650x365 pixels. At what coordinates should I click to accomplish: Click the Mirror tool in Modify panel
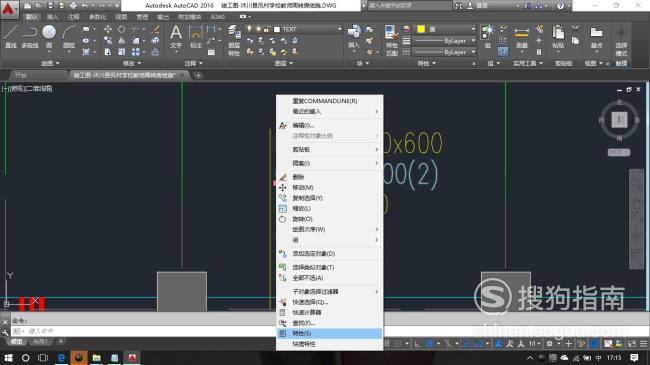coord(121,41)
